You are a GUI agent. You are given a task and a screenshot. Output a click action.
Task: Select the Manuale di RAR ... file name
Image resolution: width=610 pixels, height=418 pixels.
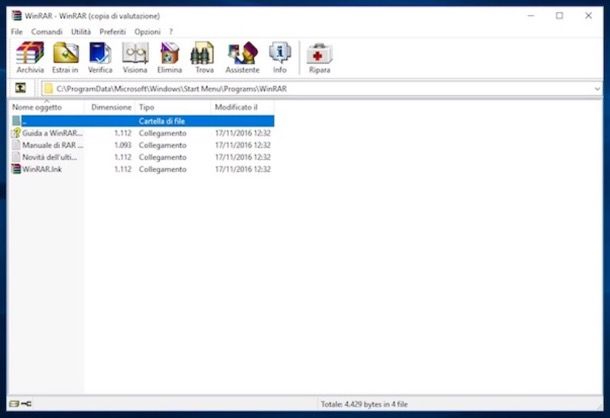pyautogui.click(x=53, y=145)
